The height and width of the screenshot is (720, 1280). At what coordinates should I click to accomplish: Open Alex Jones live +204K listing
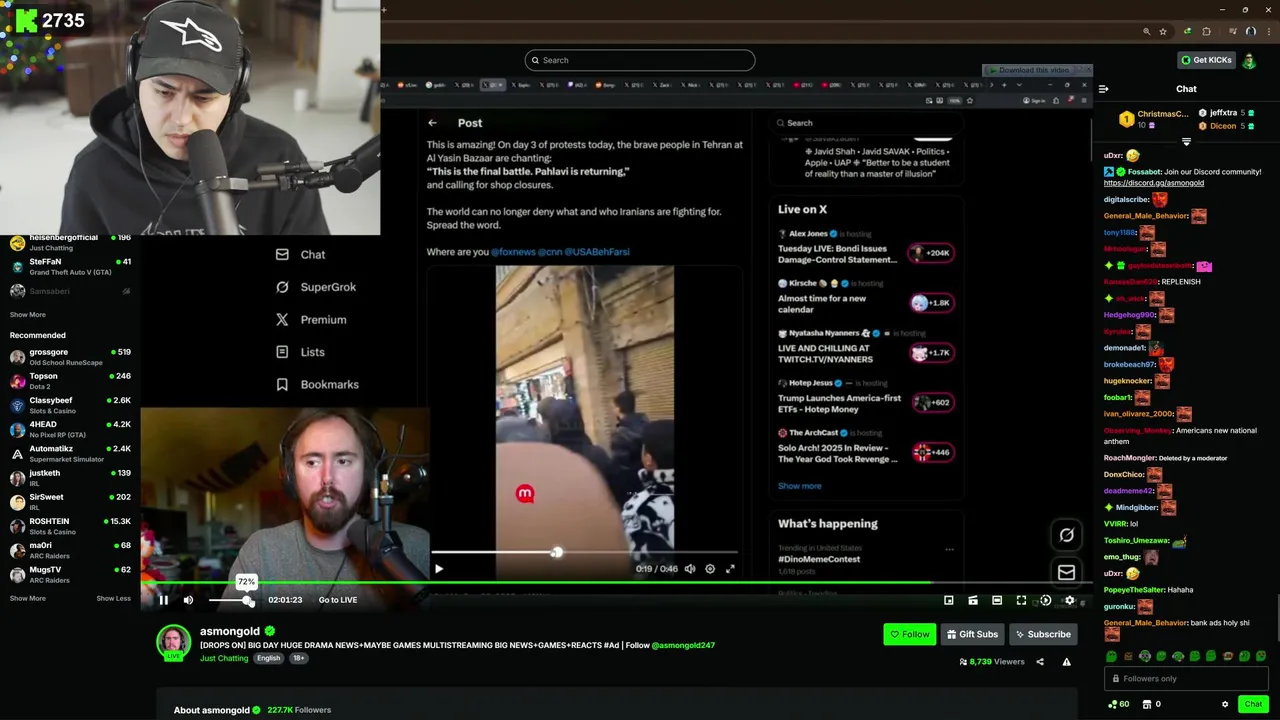point(865,248)
